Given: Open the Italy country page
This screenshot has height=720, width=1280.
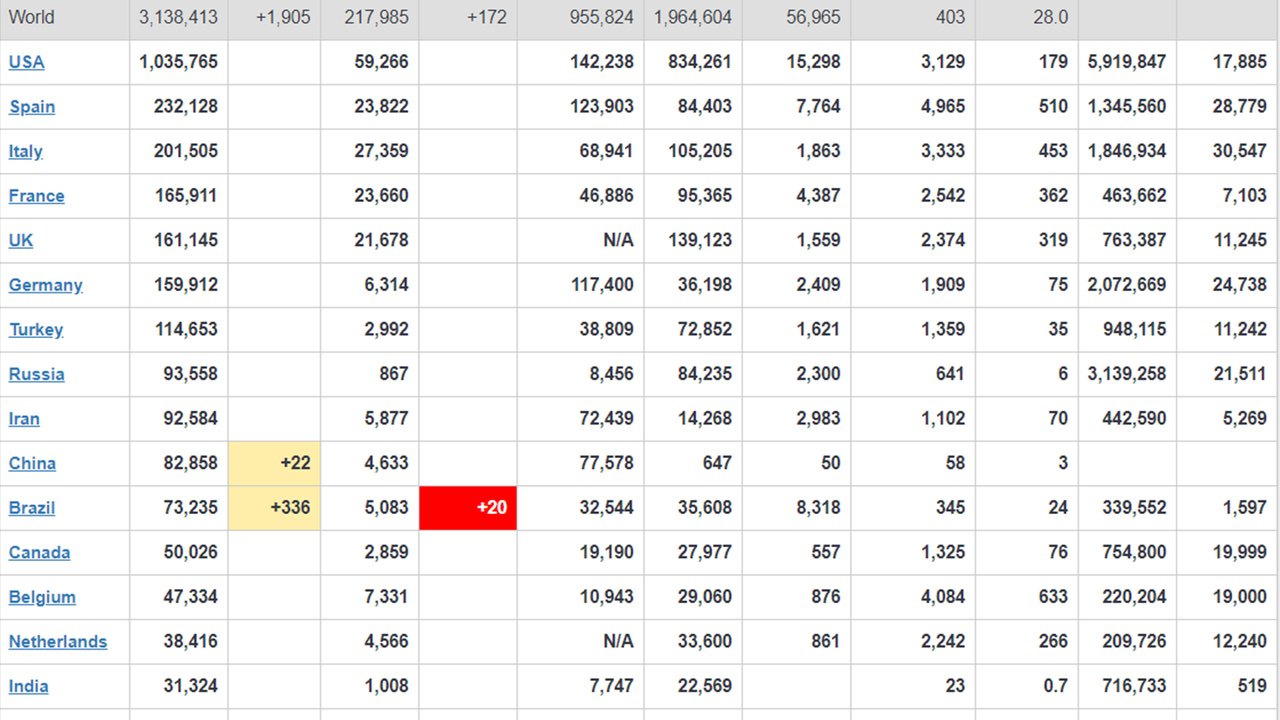Looking at the screenshot, I should pyautogui.click(x=26, y=151).
